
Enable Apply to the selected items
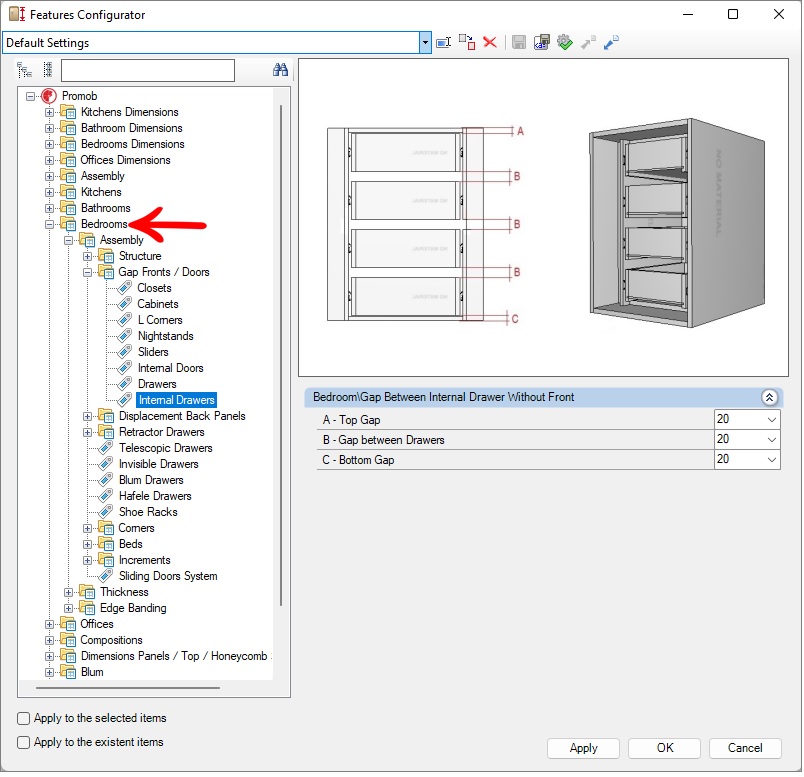[24, 718]
